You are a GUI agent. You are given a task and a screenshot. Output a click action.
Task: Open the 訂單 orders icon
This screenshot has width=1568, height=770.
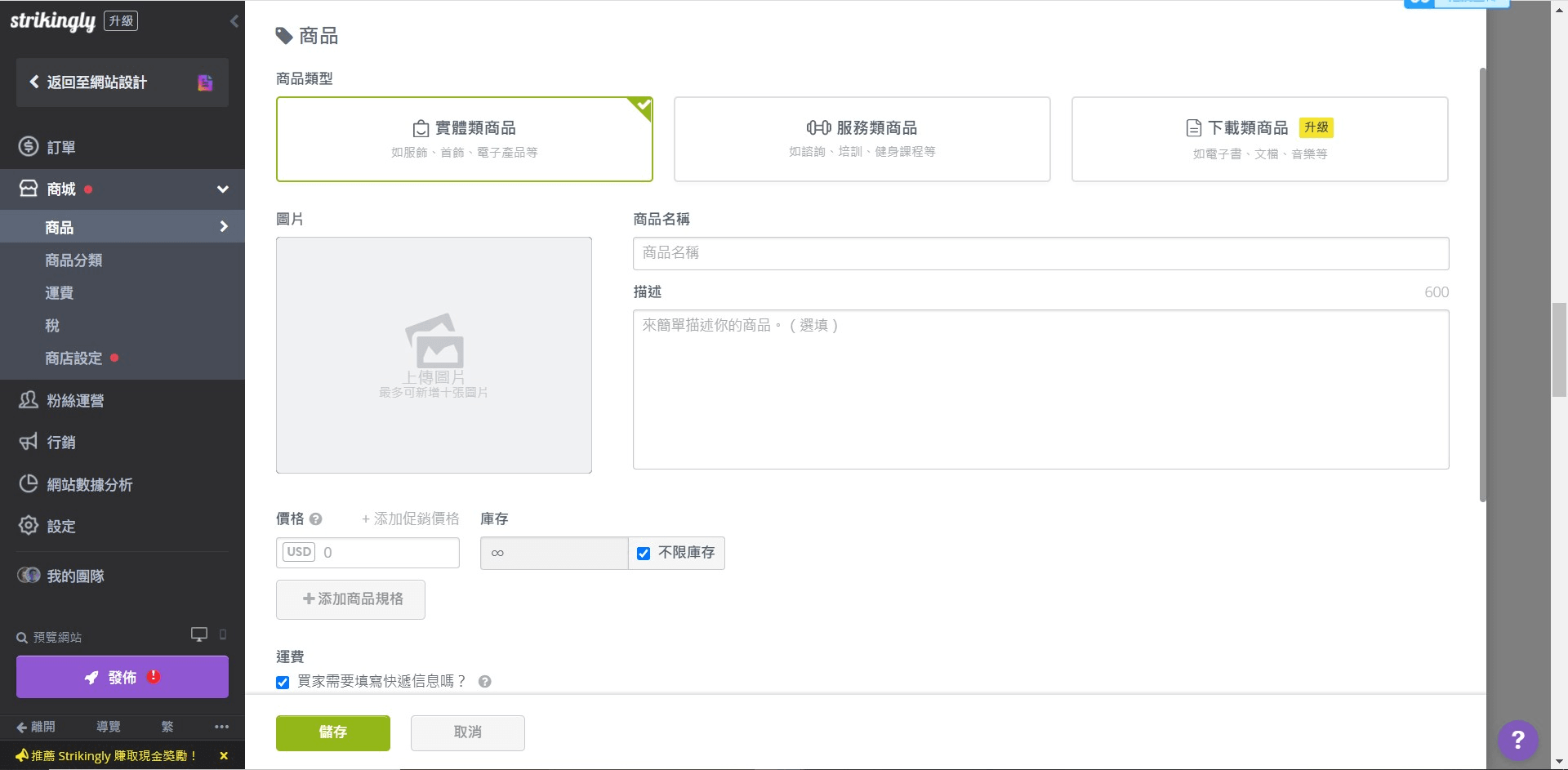28,147
